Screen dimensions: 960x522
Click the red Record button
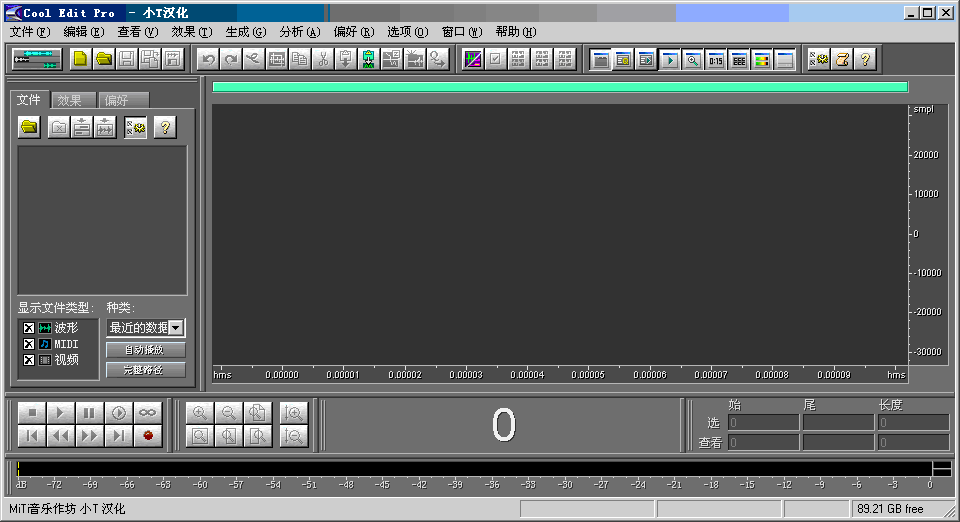click(x=148, y=435)
